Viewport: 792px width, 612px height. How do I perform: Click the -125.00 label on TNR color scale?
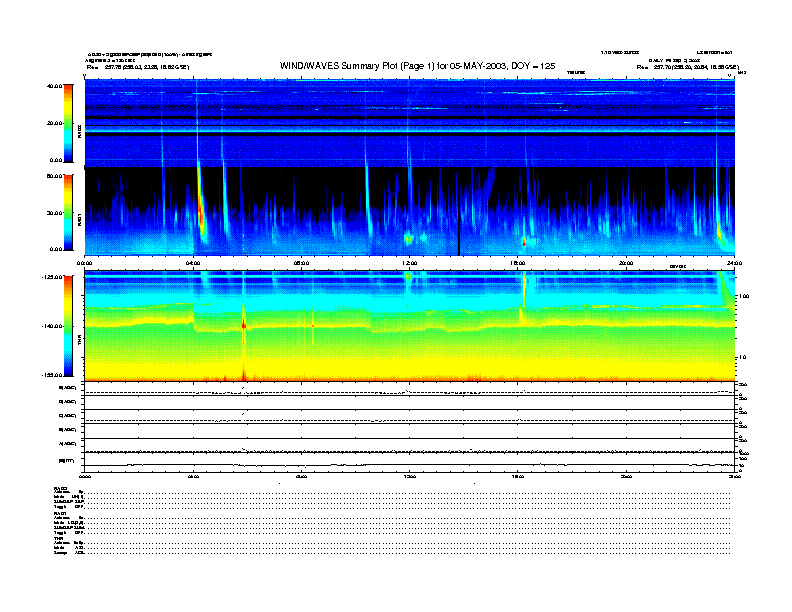point(53,277)
